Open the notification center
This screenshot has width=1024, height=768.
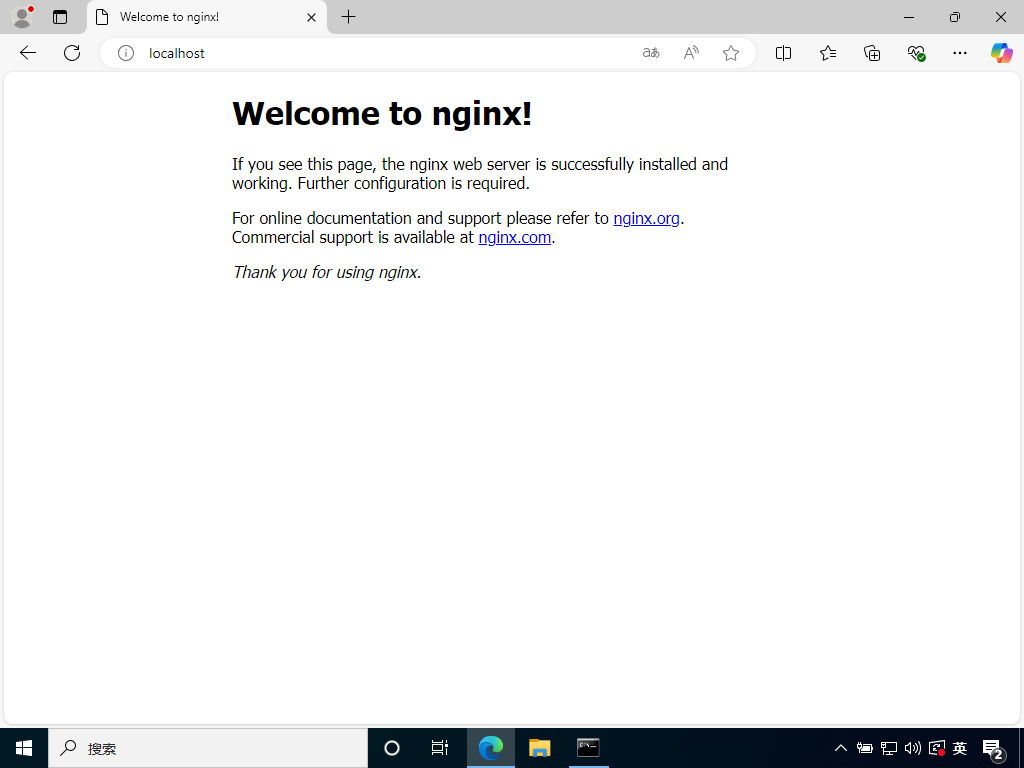pos(993,749)
